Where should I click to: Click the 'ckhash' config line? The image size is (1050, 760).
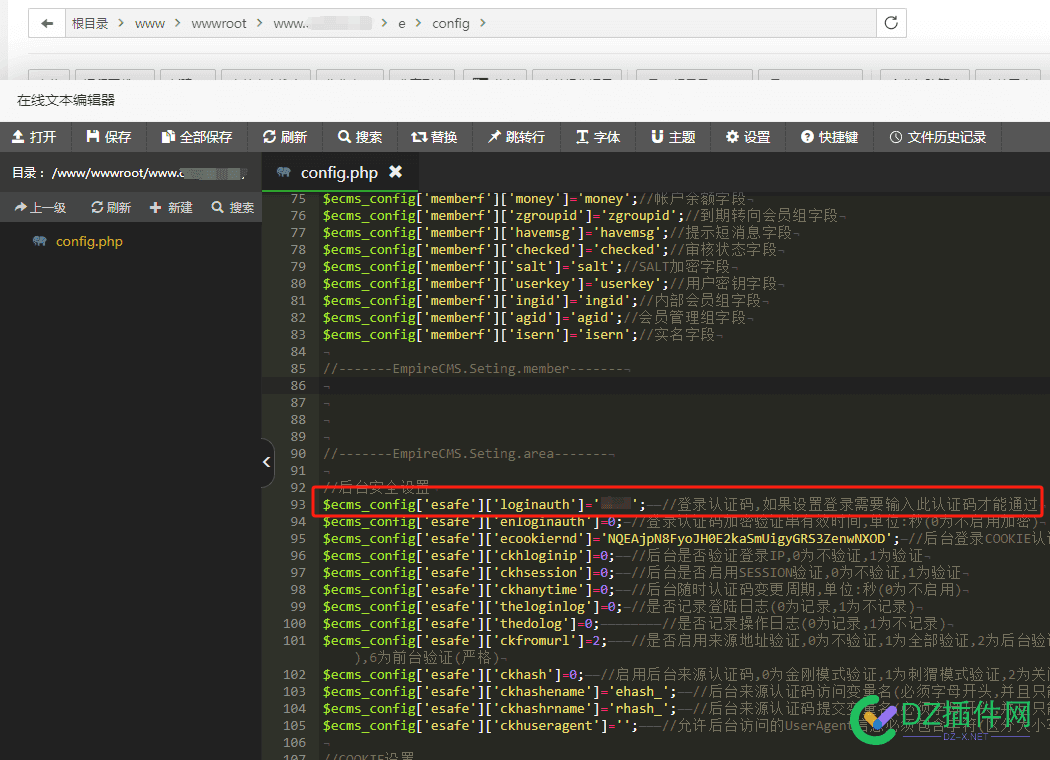[686, 674]
